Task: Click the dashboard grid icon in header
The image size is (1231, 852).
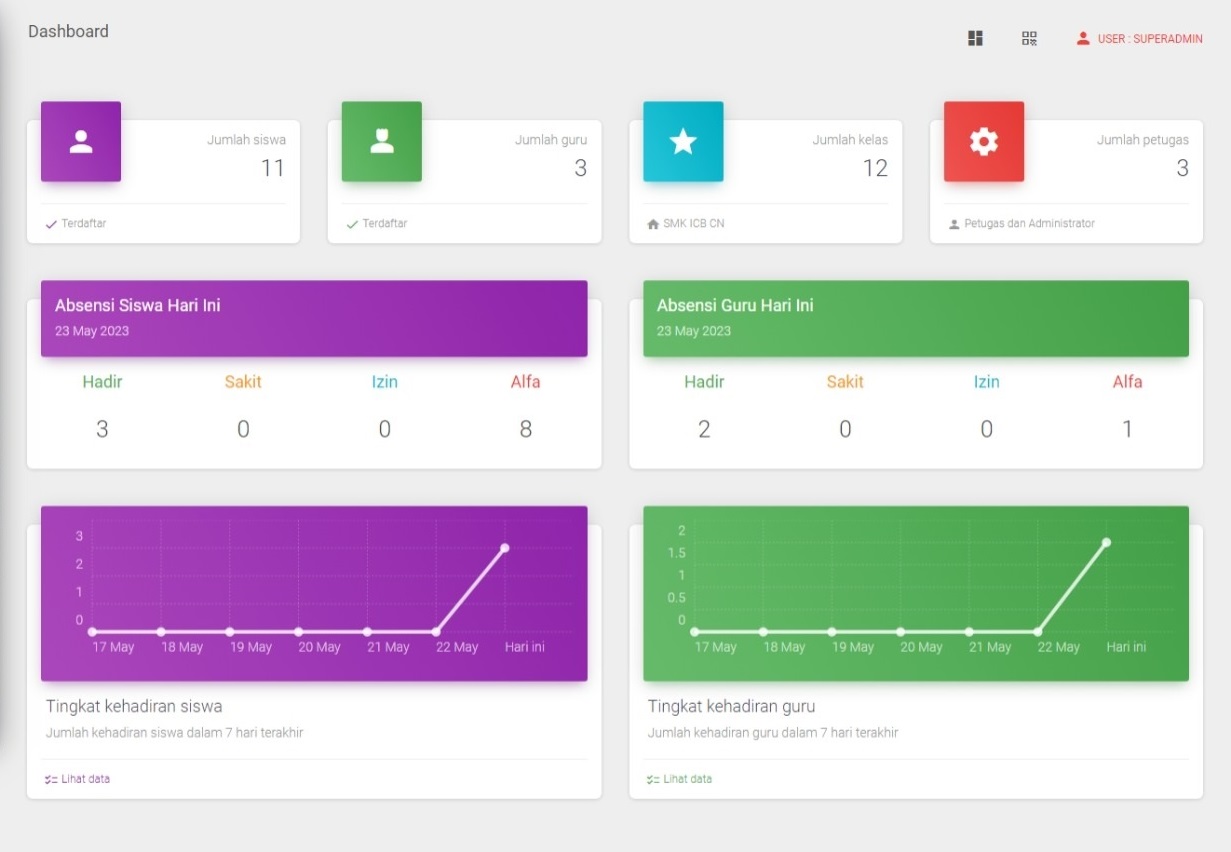Action: 975,38
